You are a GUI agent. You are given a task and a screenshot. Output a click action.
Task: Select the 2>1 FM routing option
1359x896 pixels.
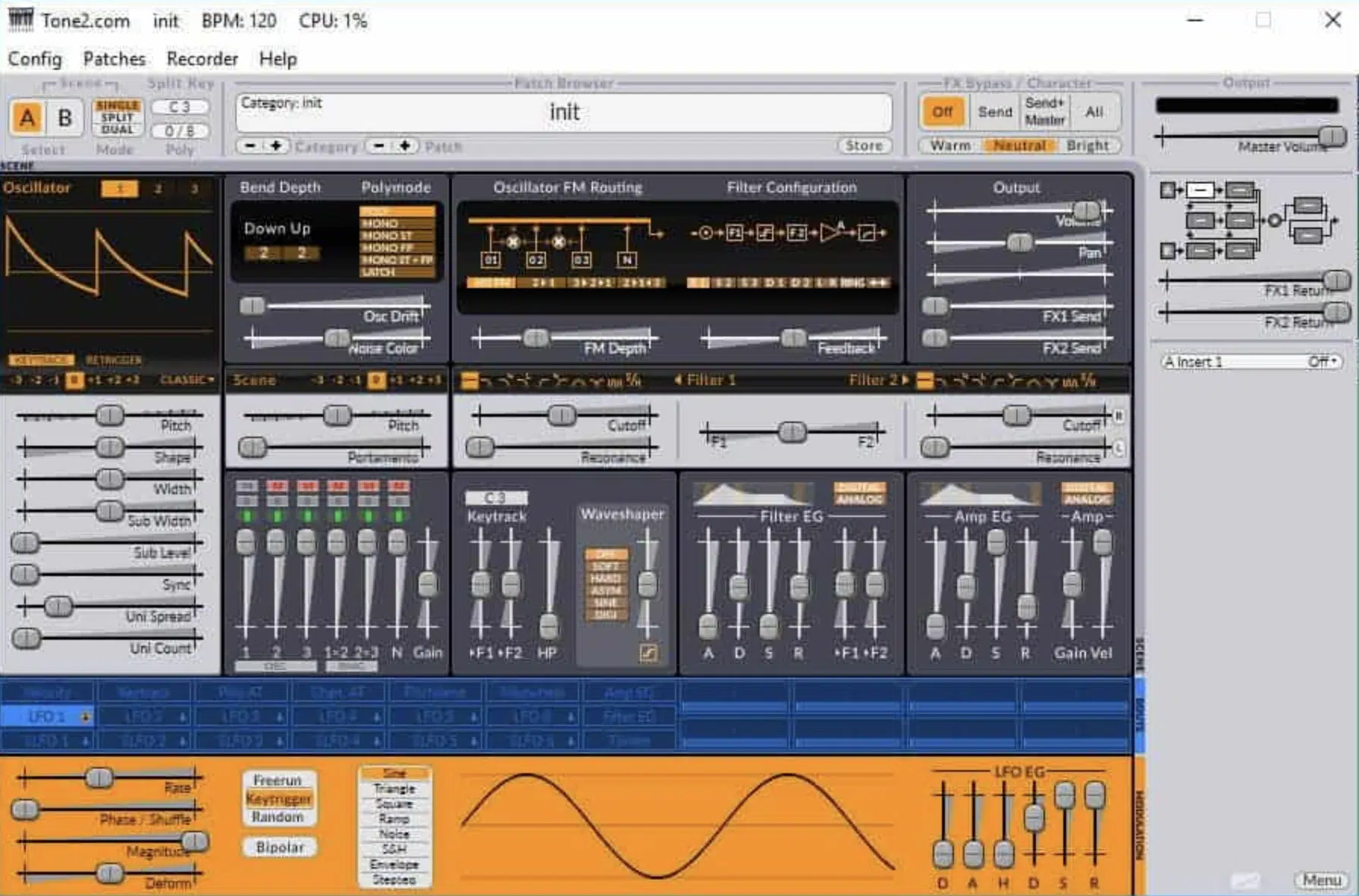(543, 283)
